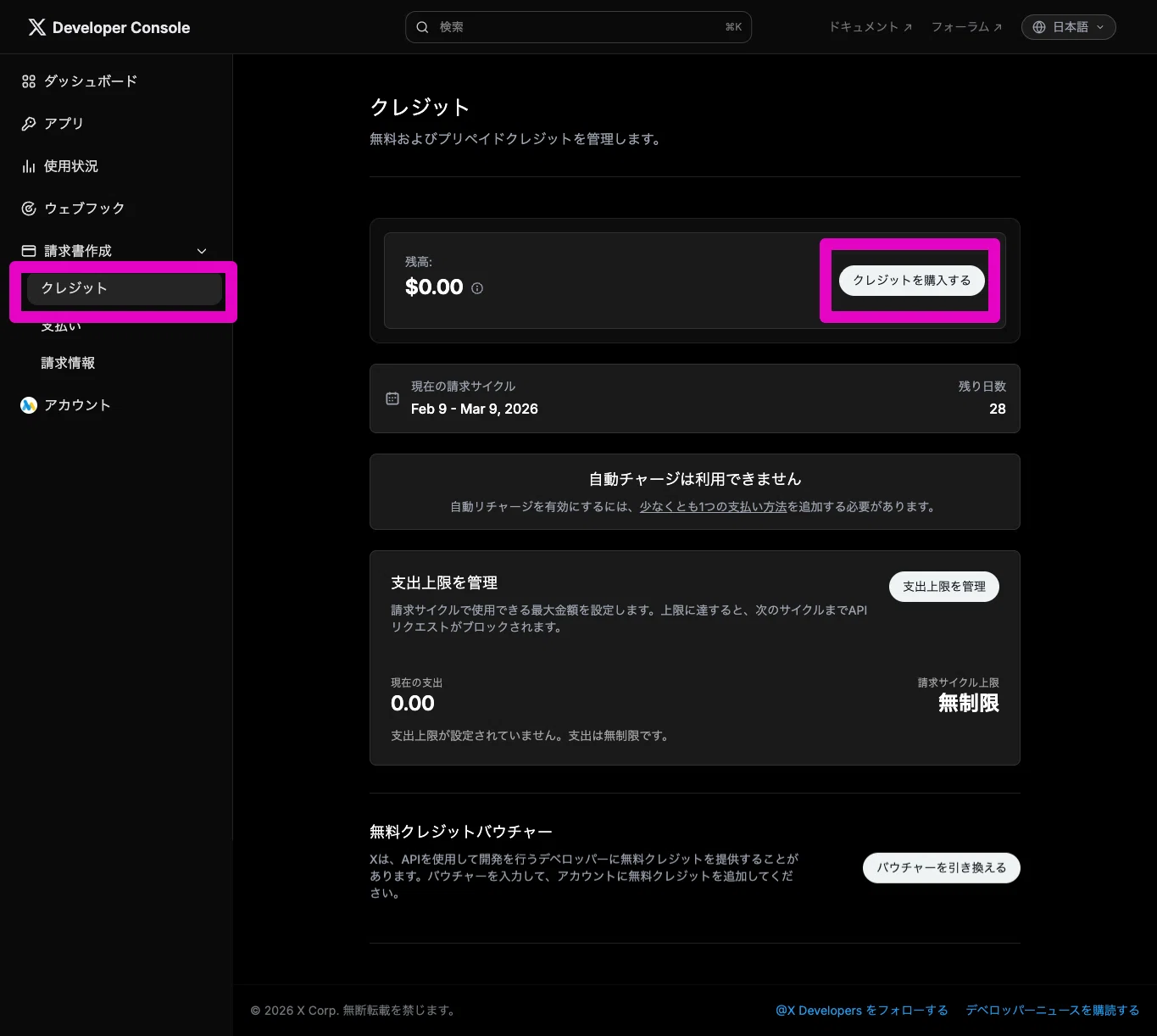Follow the 少なくとも1つの支払い方法 link
The height and width of the screenshot is (1036, 1157).
[713, 507]
